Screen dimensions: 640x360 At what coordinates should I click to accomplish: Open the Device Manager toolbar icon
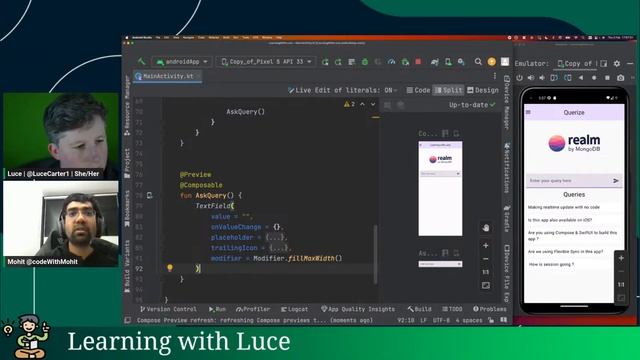tap(448, 62)
